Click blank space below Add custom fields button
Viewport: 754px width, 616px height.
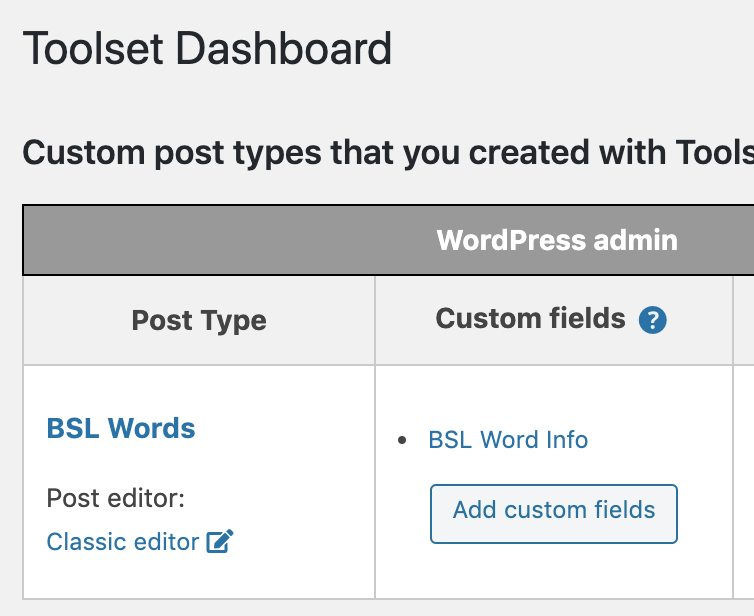click(x=553, y=572)
